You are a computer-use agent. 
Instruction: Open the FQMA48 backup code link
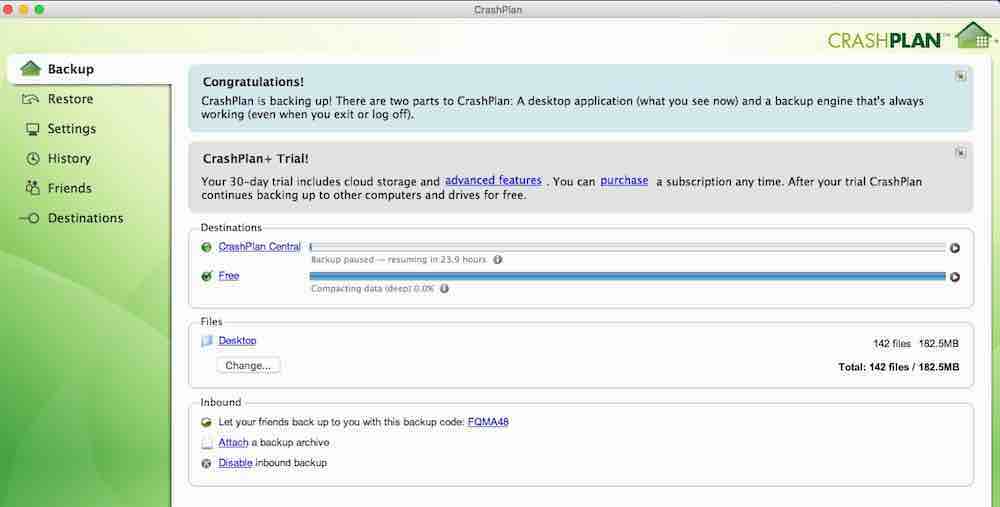(x=488, y=422)
